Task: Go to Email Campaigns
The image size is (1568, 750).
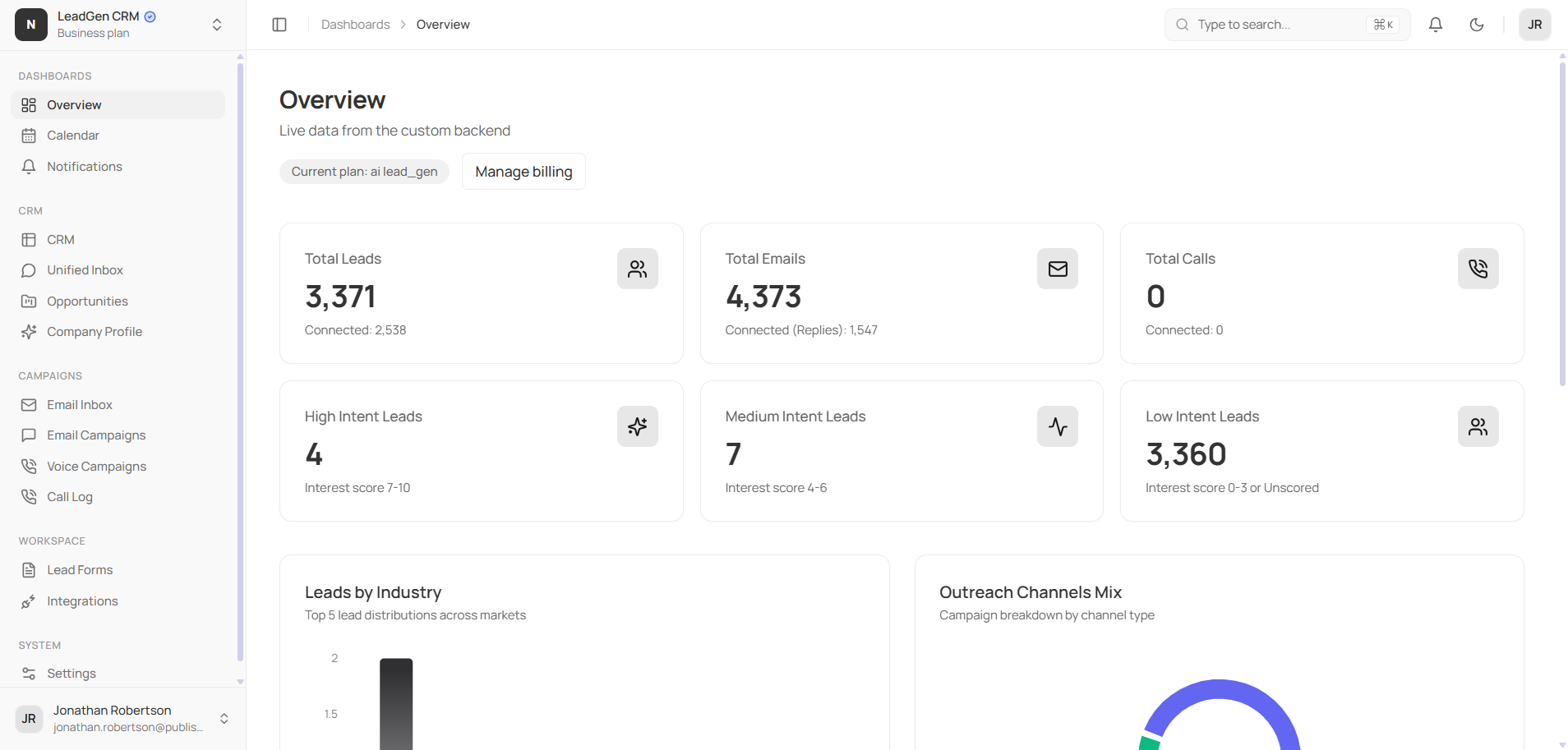Action: point(118,435)
